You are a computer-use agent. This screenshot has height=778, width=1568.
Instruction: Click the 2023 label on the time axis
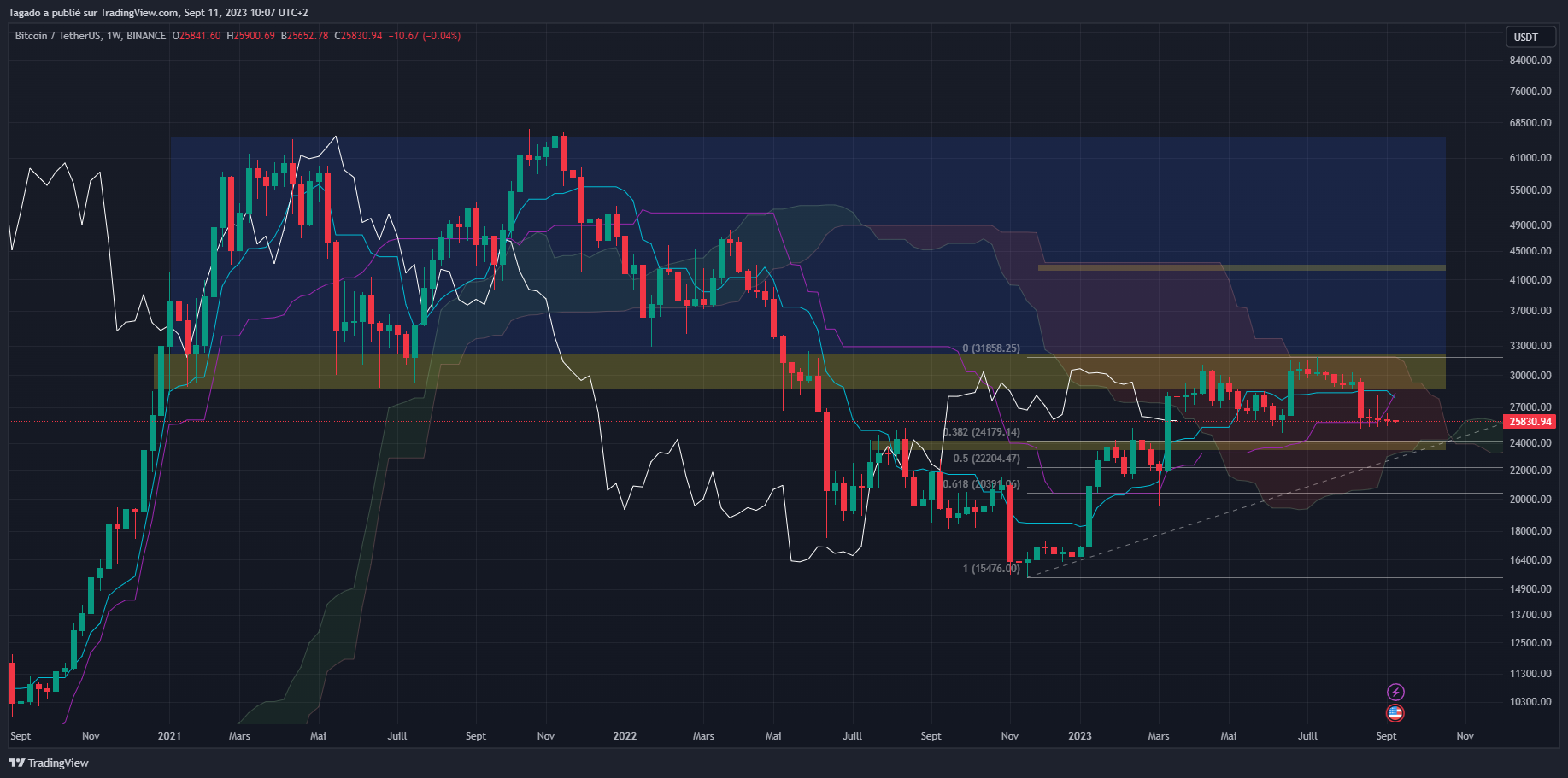pos(1079,735)
